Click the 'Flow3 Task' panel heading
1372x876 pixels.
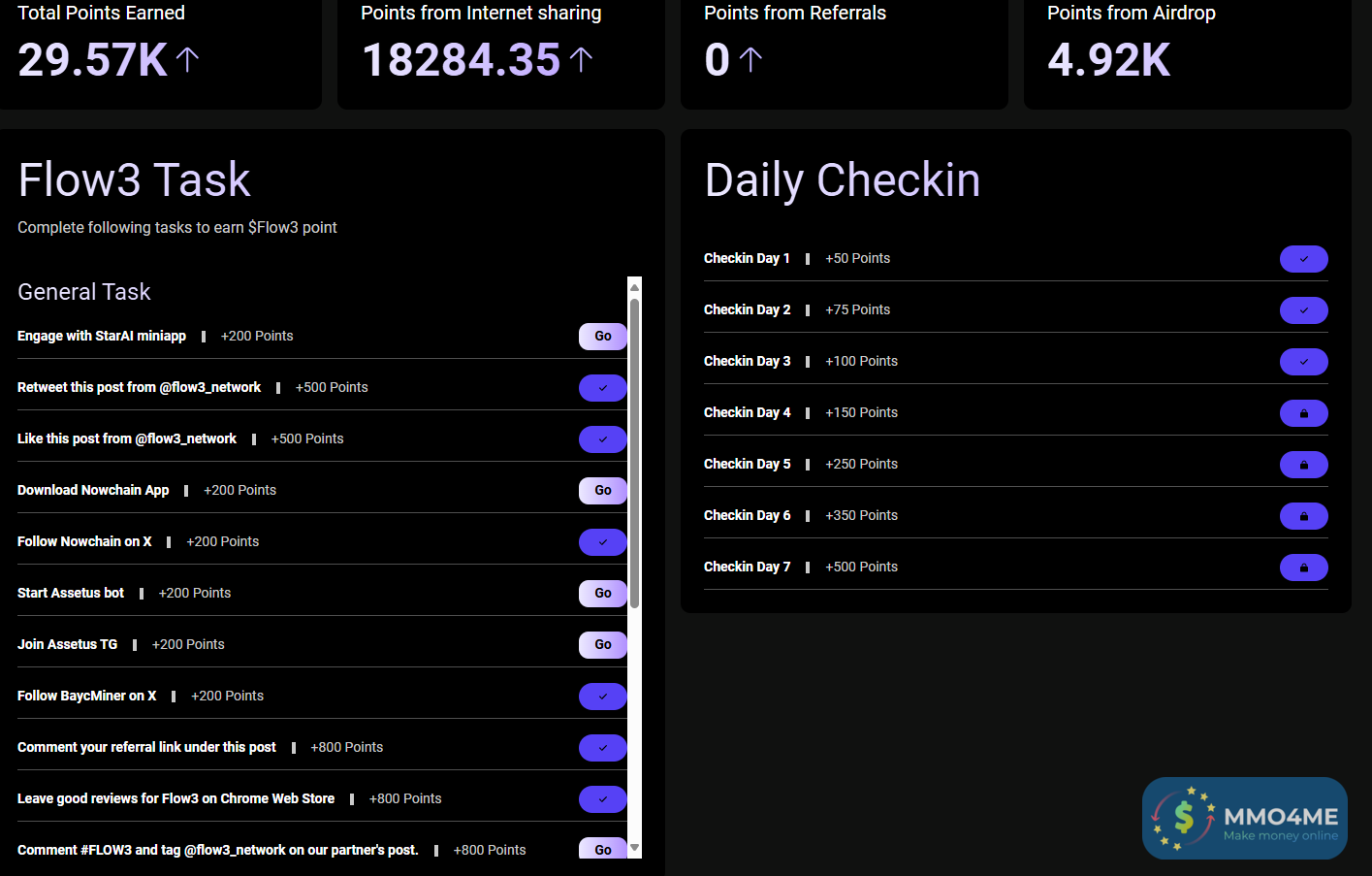(x=134, y=180)
